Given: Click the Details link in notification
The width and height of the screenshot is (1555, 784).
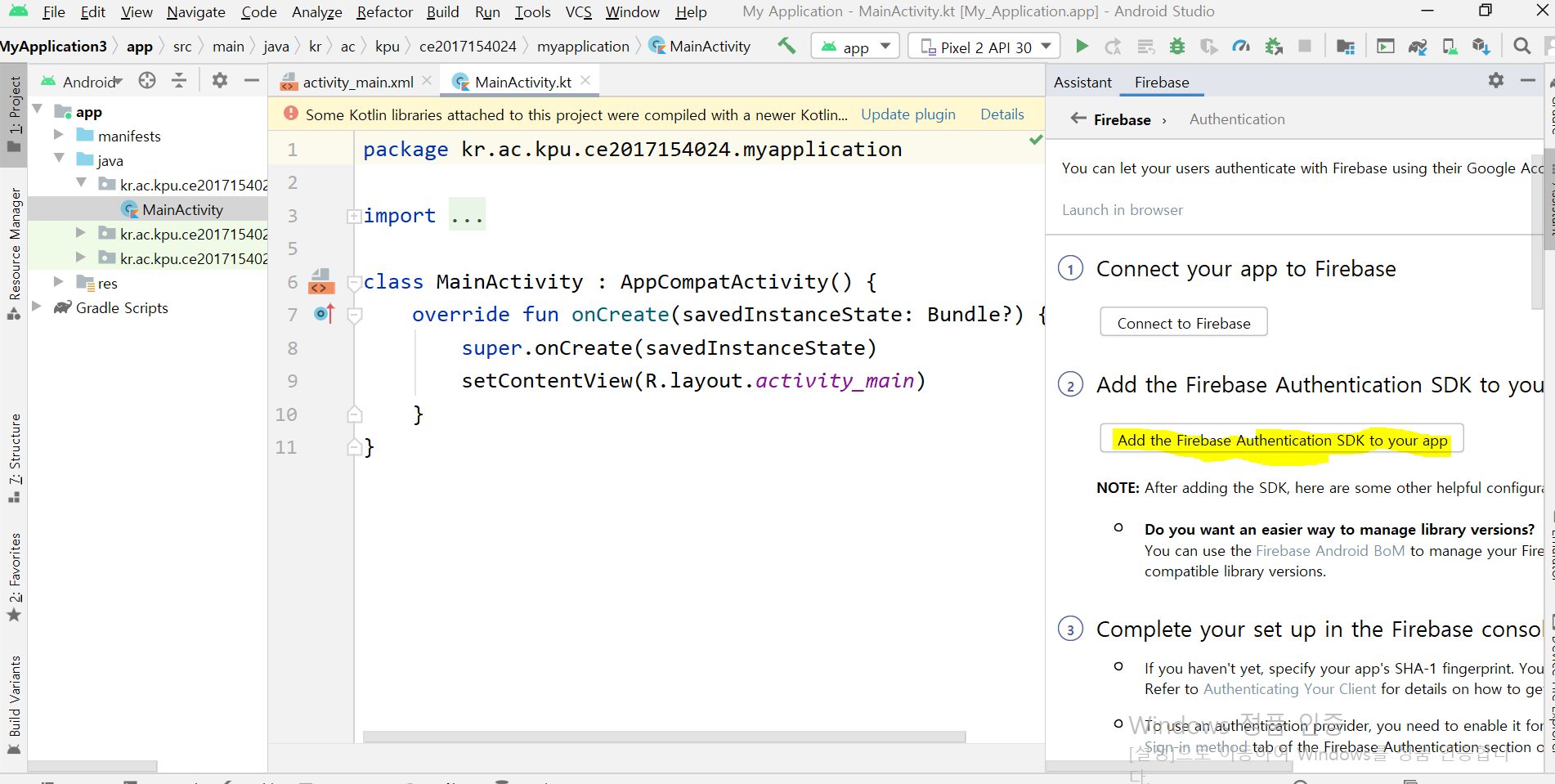Looking at the screenshot, I should tap(1002, 114).
